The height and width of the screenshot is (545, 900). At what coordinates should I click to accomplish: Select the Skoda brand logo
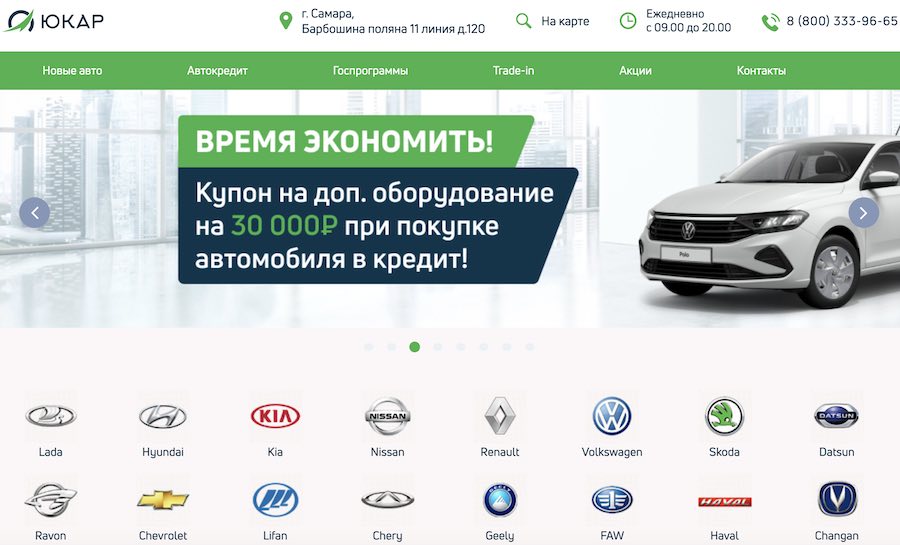pyautogui.click(x=724, y=416)
